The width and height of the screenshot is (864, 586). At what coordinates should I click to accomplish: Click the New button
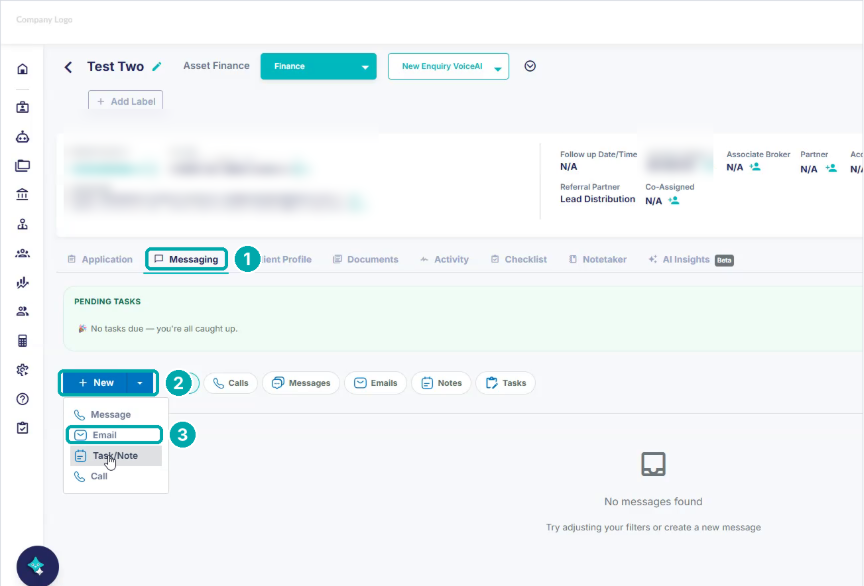(x=96, y=383)
